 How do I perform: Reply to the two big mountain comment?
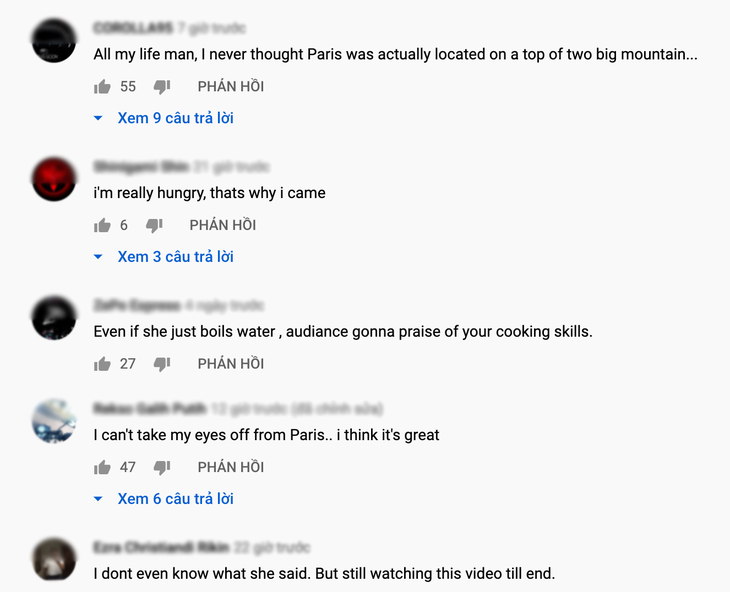[231, 87]
